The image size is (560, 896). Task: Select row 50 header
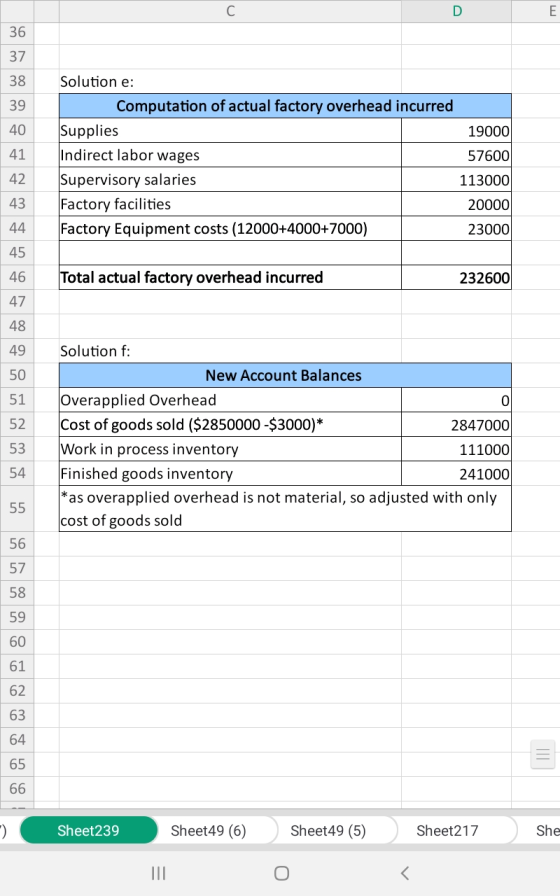tap(17, 375)
